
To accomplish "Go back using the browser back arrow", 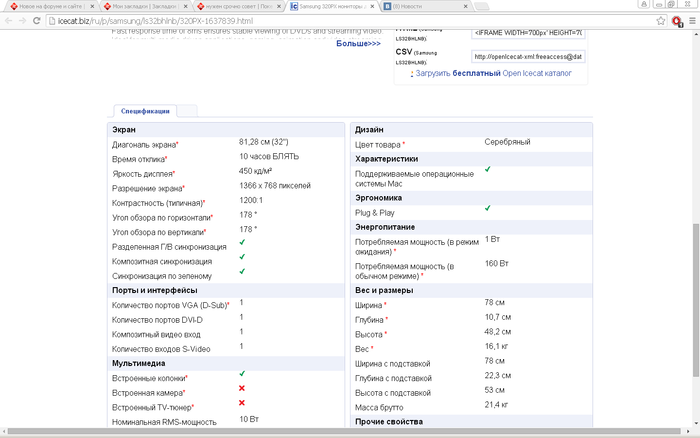I will pos(8,21).
